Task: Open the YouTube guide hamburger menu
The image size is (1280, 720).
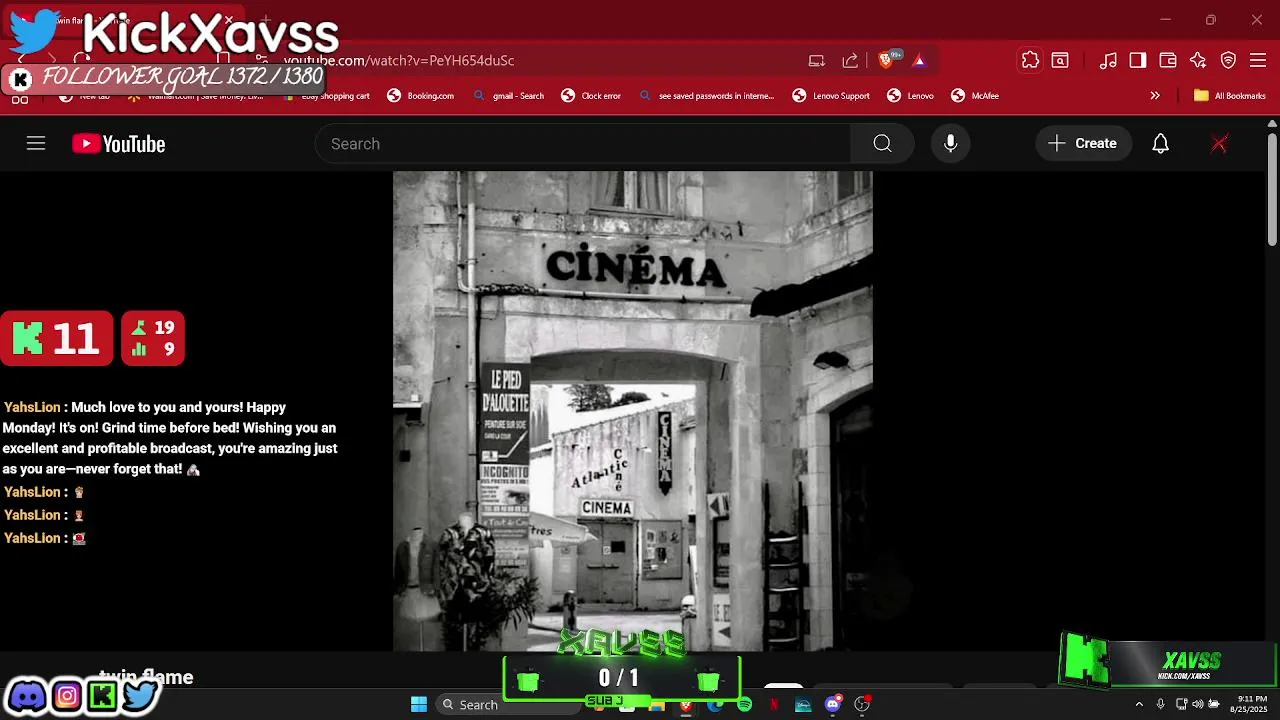Action: click(x=36, y=144)
